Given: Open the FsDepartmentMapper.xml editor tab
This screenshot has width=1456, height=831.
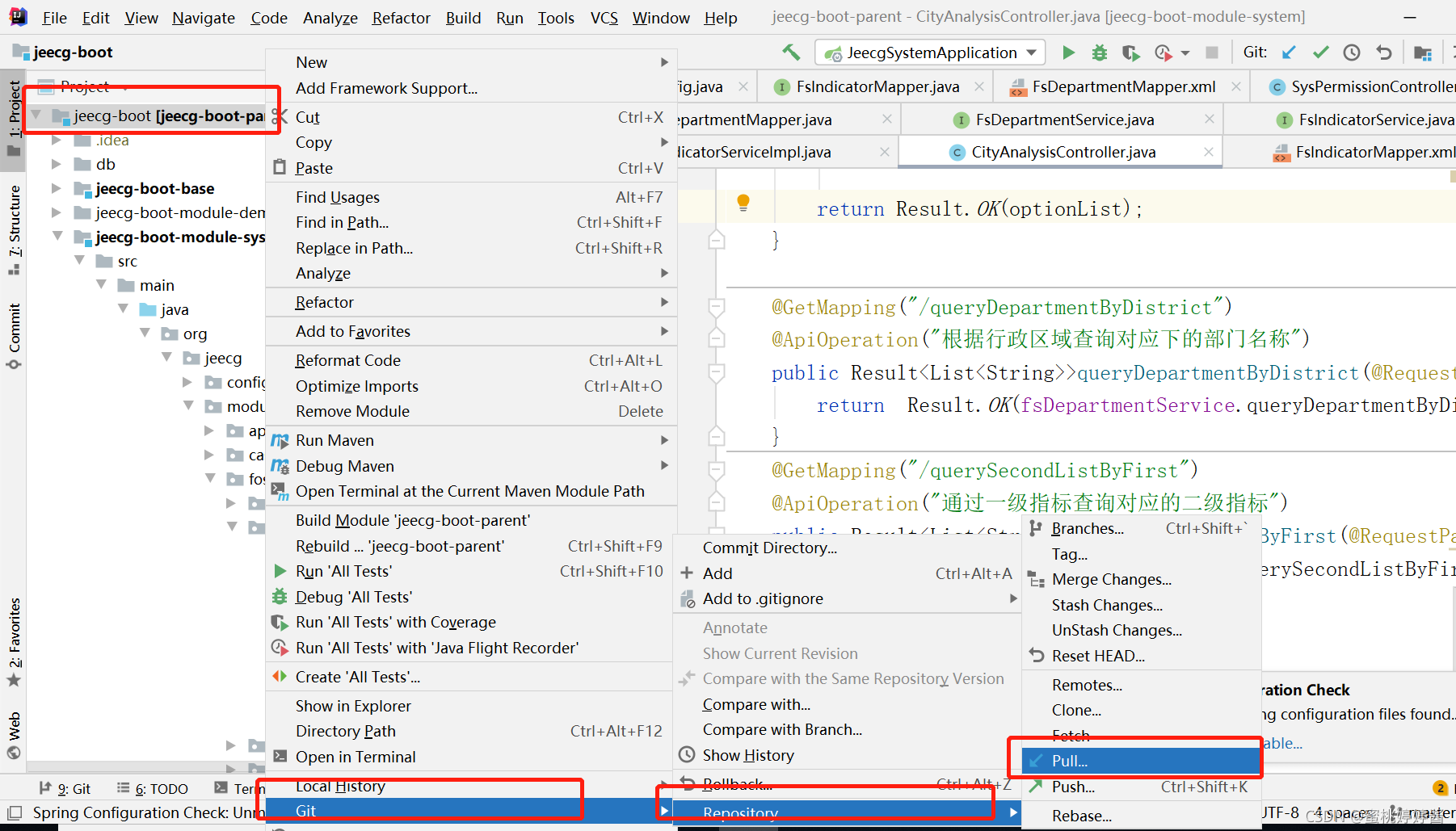Looking at the screenshot, I should coord(1123,86).
